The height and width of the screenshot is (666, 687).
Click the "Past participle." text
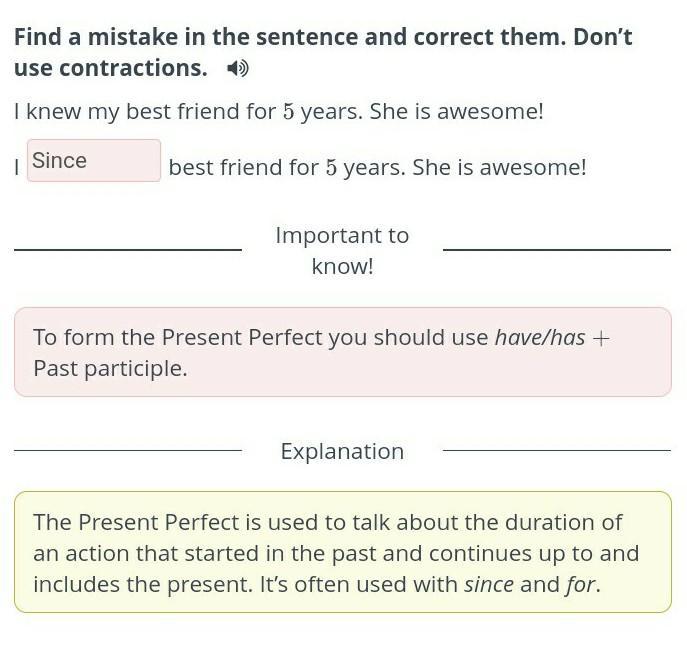pyautogui.click(x=110, y=368)
